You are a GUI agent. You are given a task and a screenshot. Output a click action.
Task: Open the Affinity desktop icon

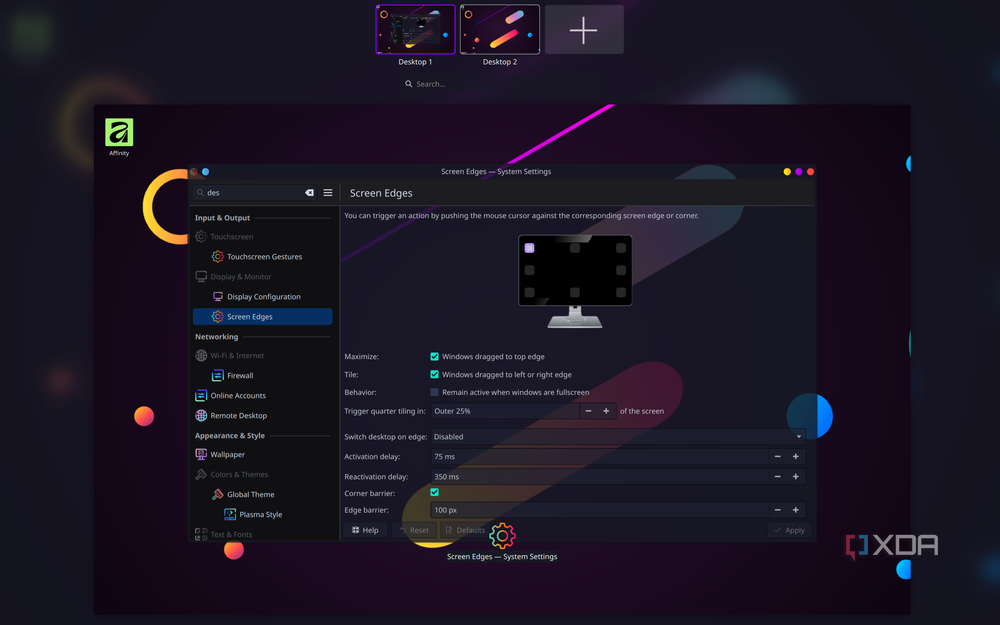click(x=119, y=136)
